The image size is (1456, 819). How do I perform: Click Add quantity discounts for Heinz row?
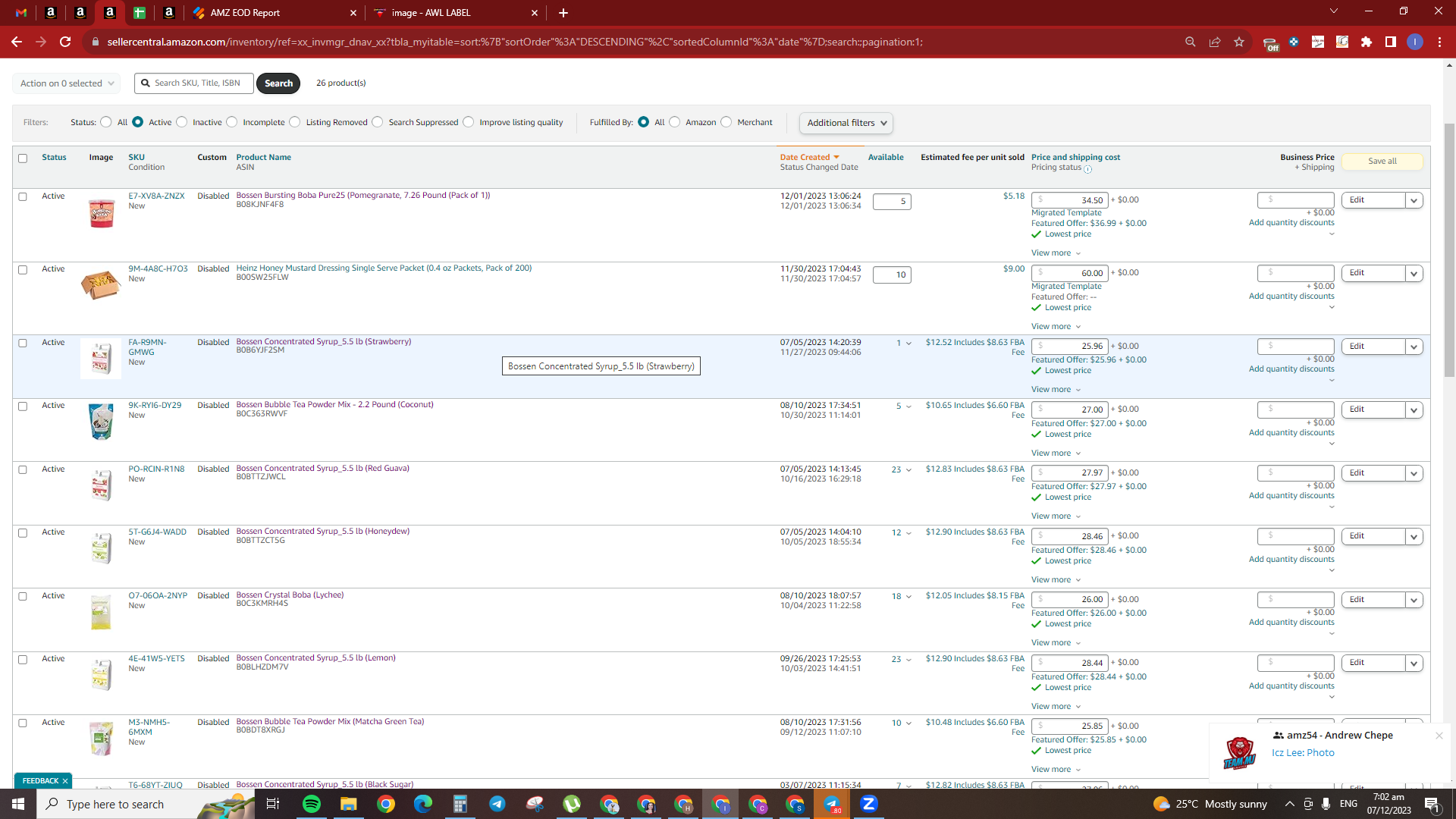tap(1291, 297)
